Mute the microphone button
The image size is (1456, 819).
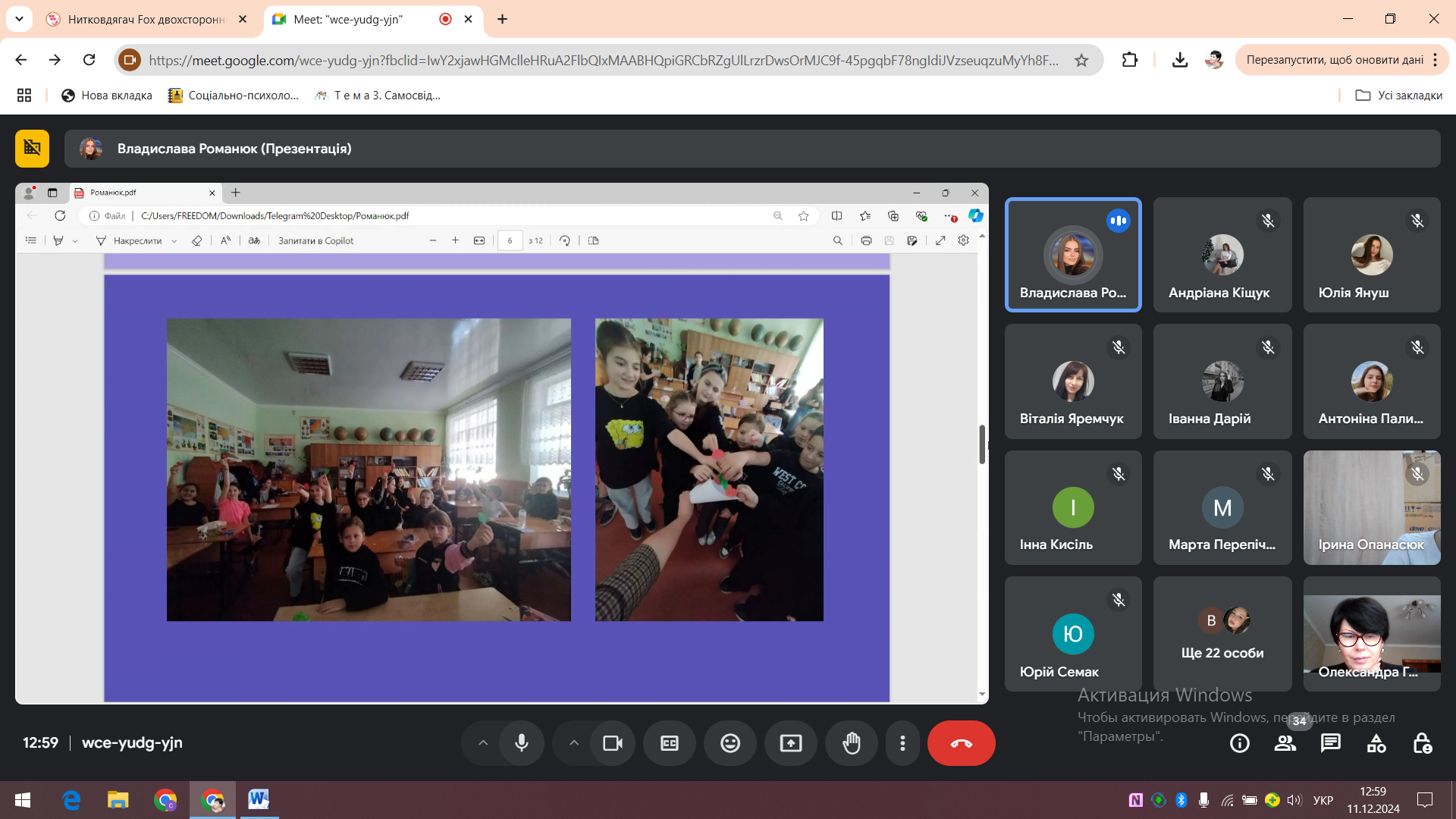click(x=522, y=743)
